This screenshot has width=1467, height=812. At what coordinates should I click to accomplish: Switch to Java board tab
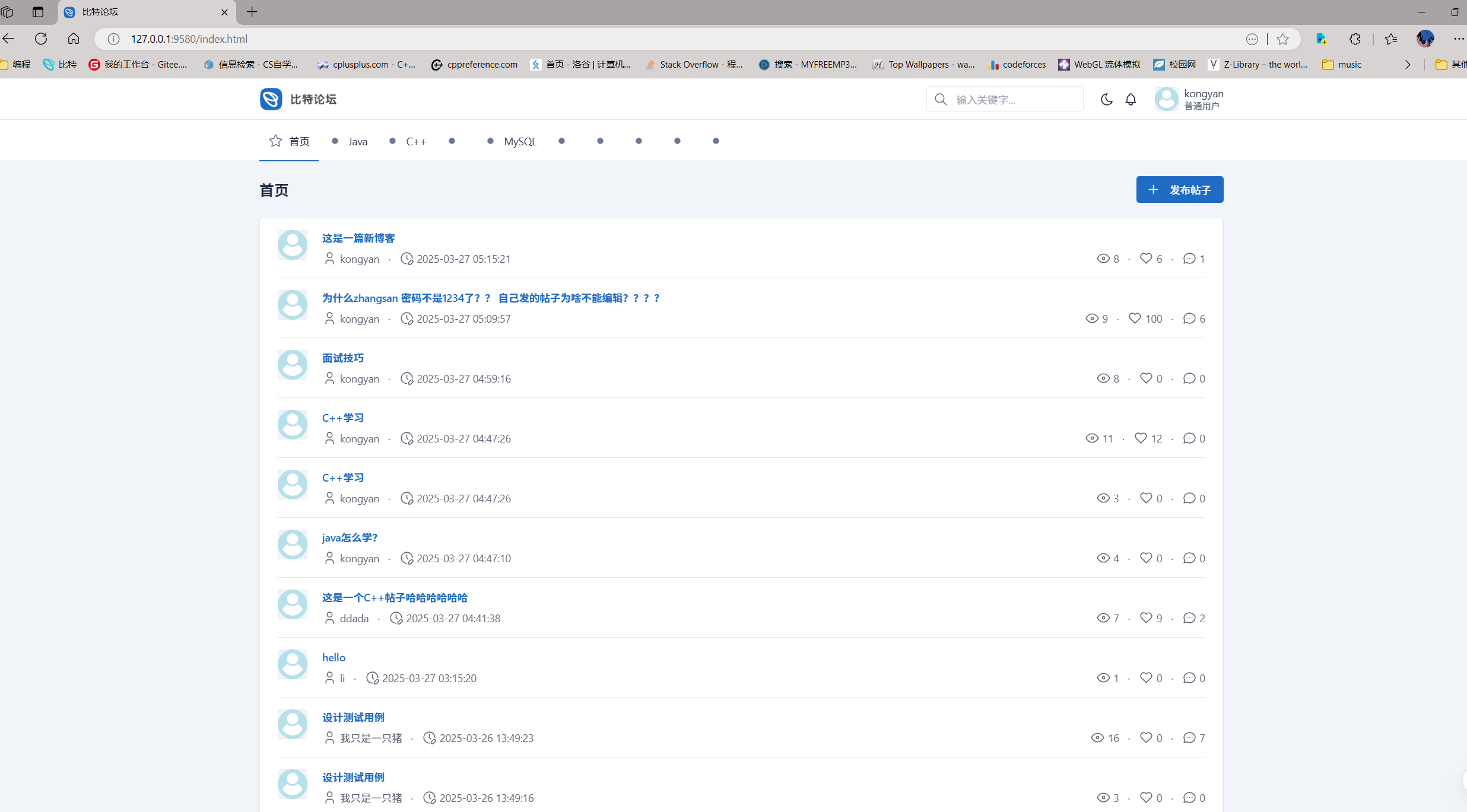pos(357,141)
